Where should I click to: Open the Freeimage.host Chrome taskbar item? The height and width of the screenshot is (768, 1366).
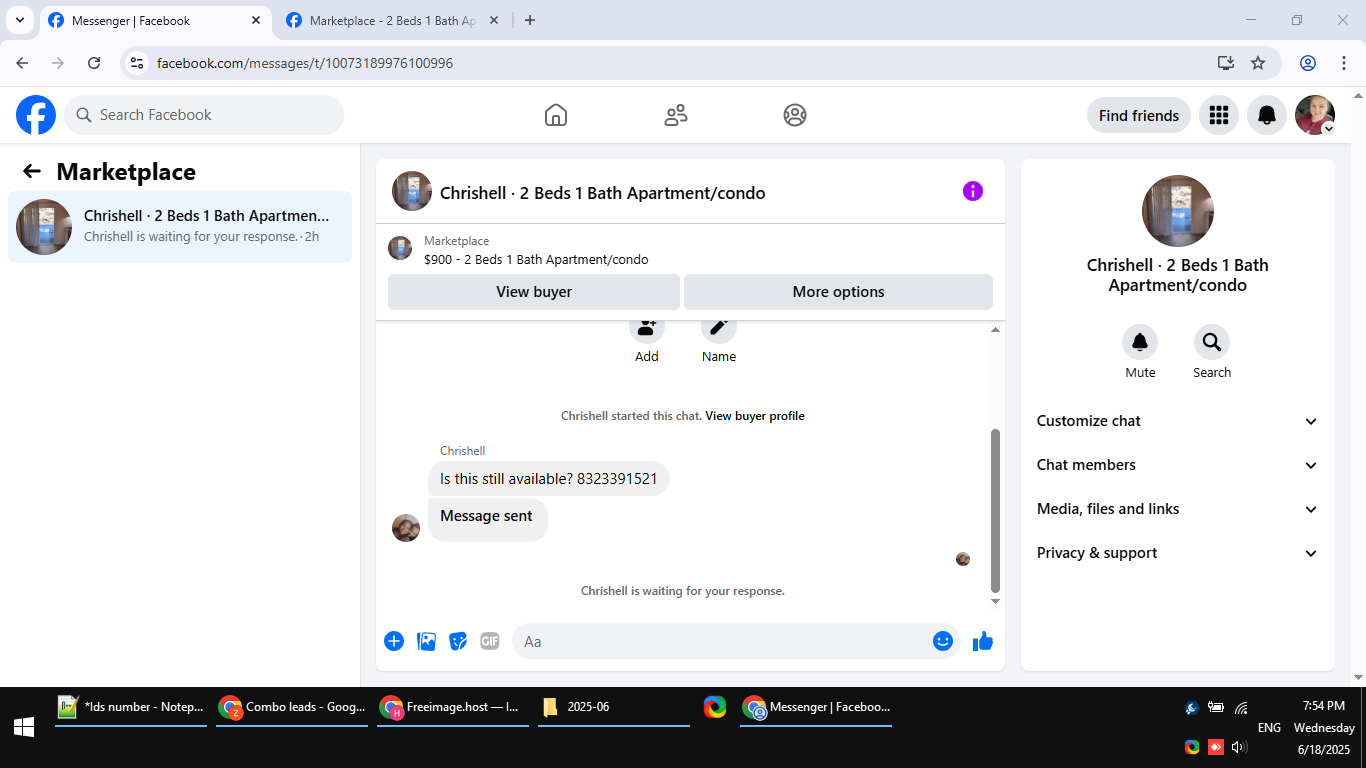click(x=453, y=707)
